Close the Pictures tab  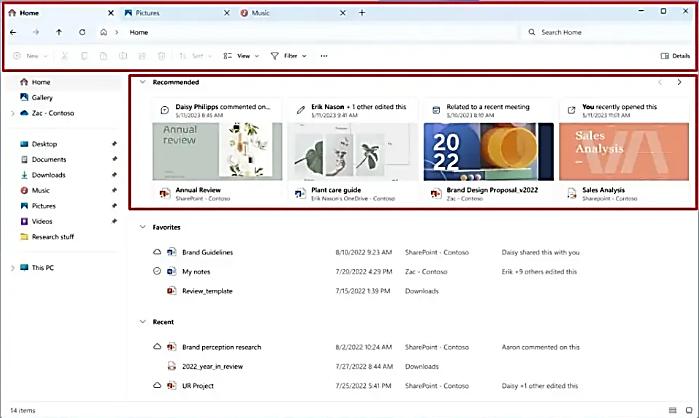[x=226, y=13]
